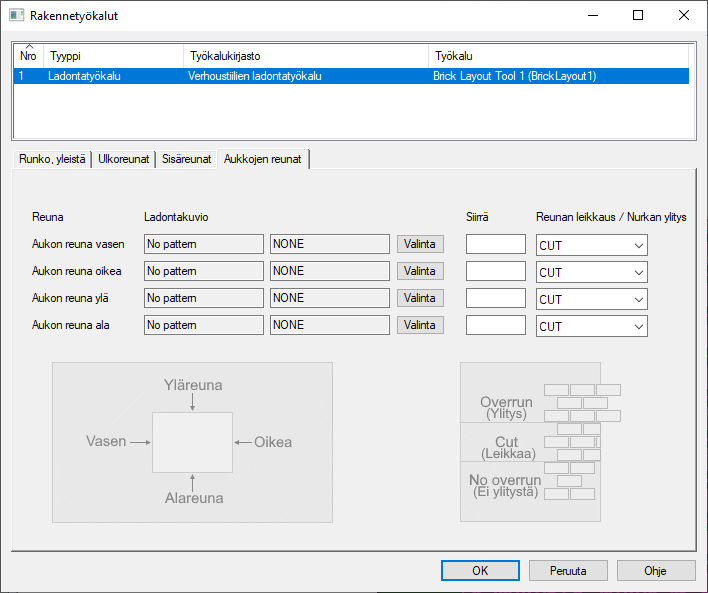Select the Sisäreunat tab
This screenshot has width=708, height=593.
click(x=187, y=159)
